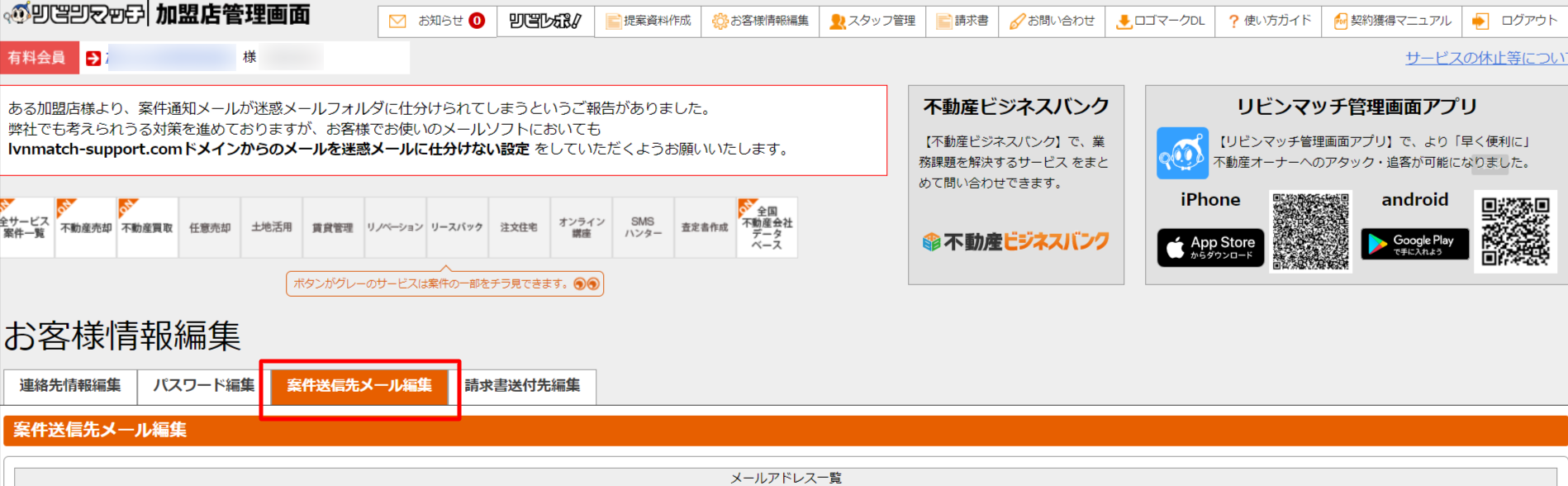Click the App Store download button
This screenshot has height=486, width=1568.
pos(1210,247)
